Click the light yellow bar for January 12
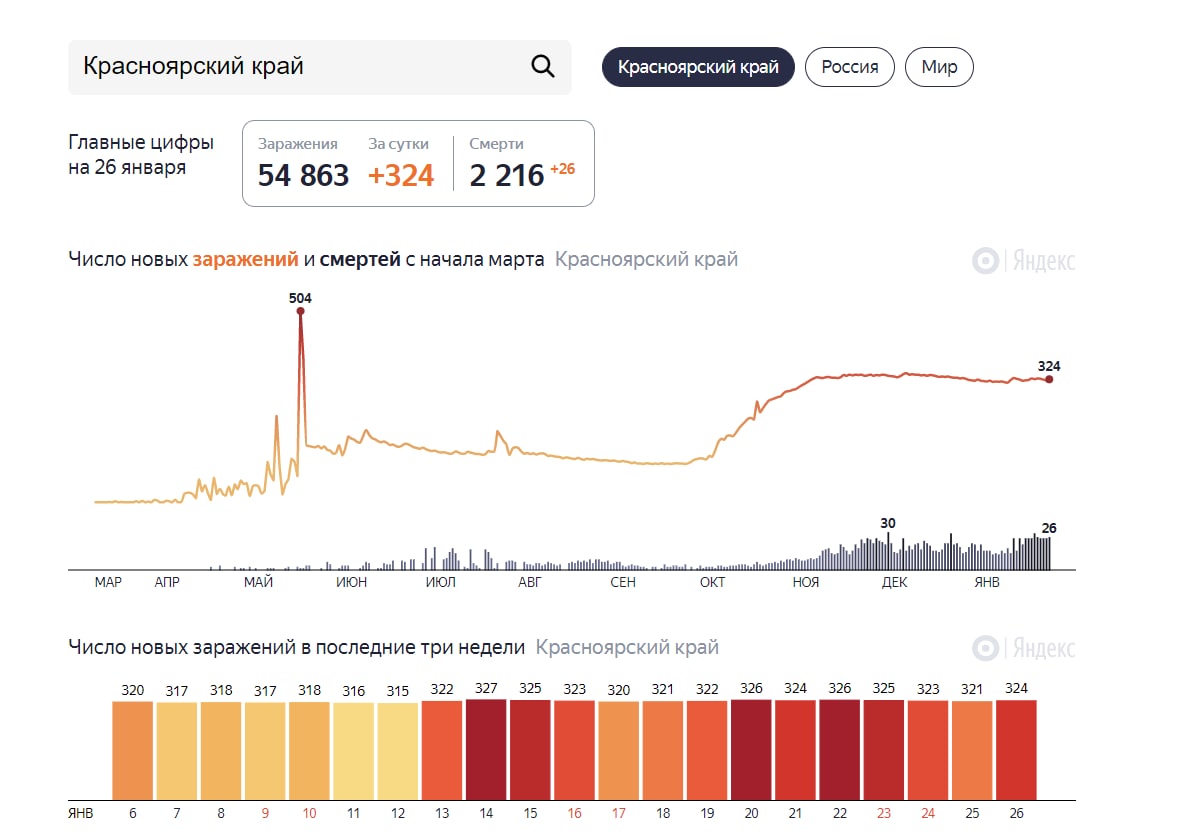The width and height of the screenshot is (1196, 834). pyautogui.click(x=398, y=750)
